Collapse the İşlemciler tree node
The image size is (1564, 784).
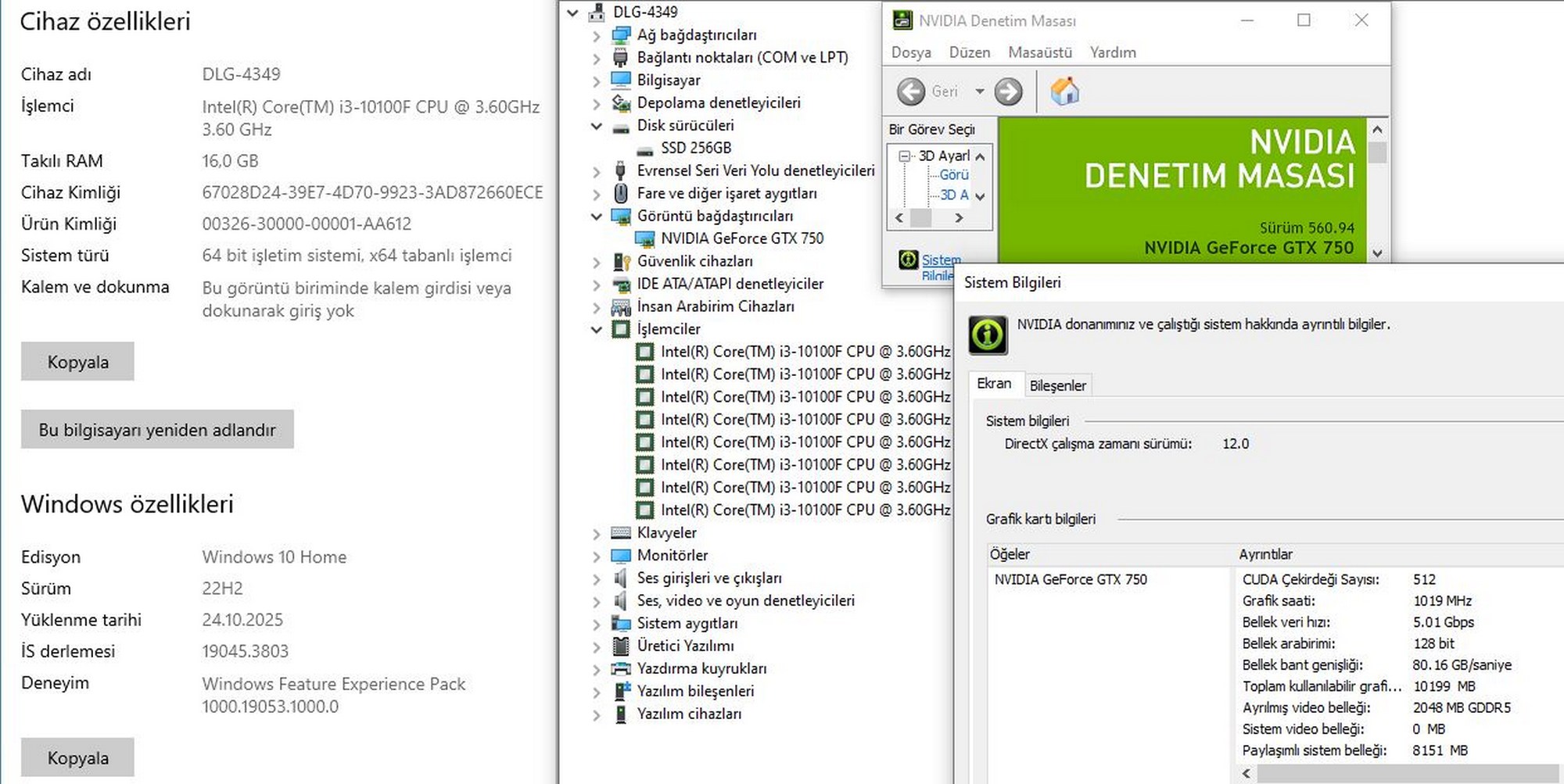point(597,330)
